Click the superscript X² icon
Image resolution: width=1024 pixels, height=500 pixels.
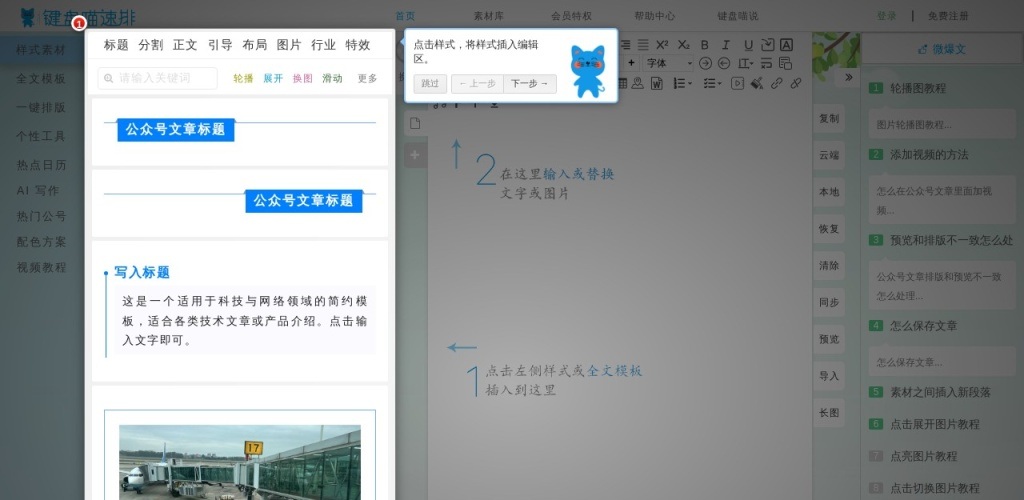(x=661, y=45)
